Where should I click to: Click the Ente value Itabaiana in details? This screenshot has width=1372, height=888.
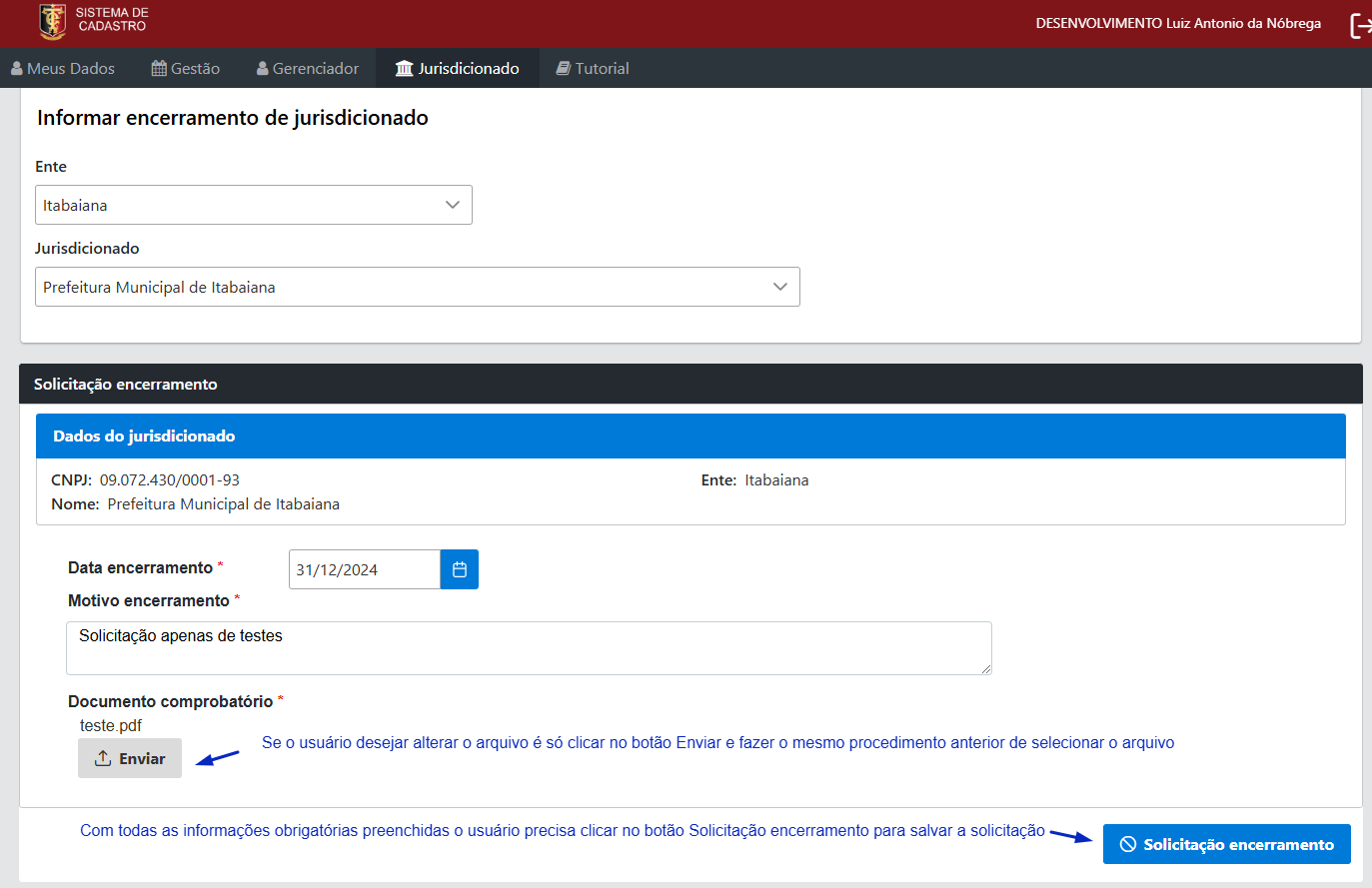point(776,480)
